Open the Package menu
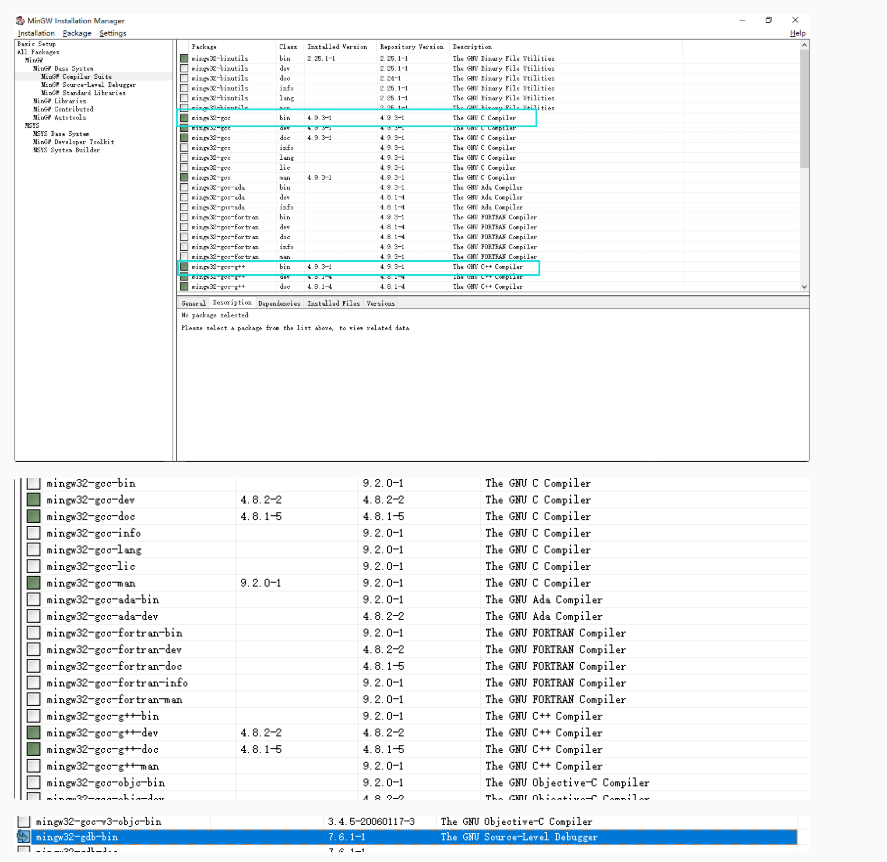This screenshot has height=862, width=887. tap(77, 33)
